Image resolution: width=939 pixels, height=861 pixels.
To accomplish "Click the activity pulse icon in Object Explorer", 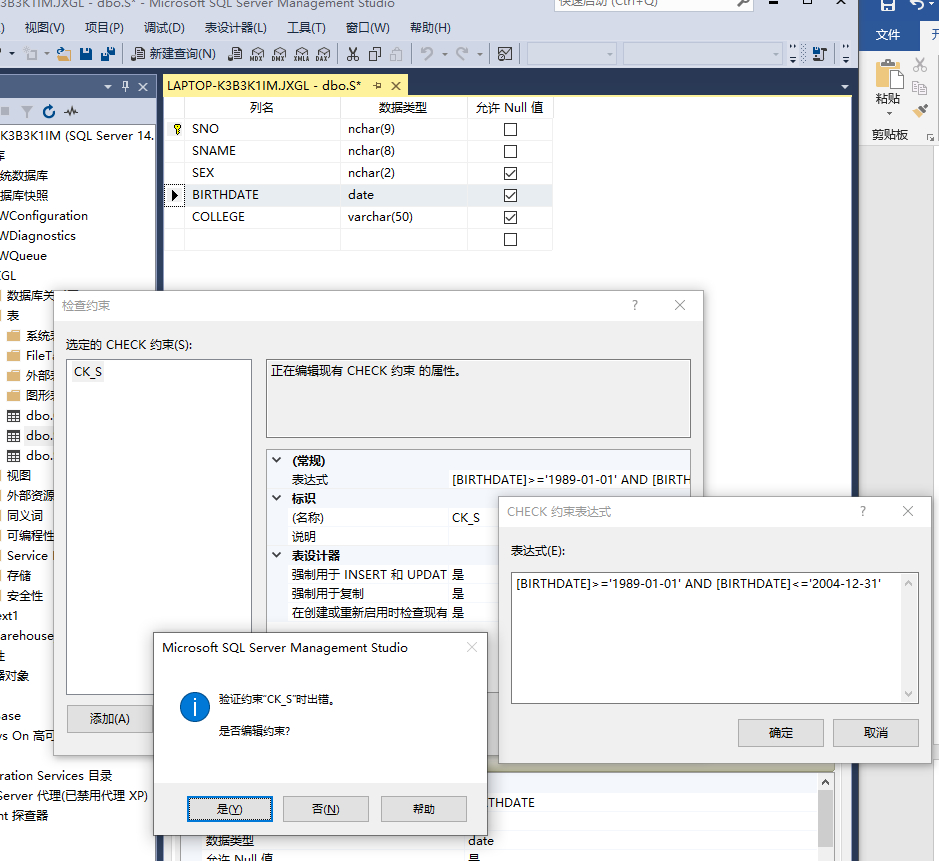I will point(71,111).
